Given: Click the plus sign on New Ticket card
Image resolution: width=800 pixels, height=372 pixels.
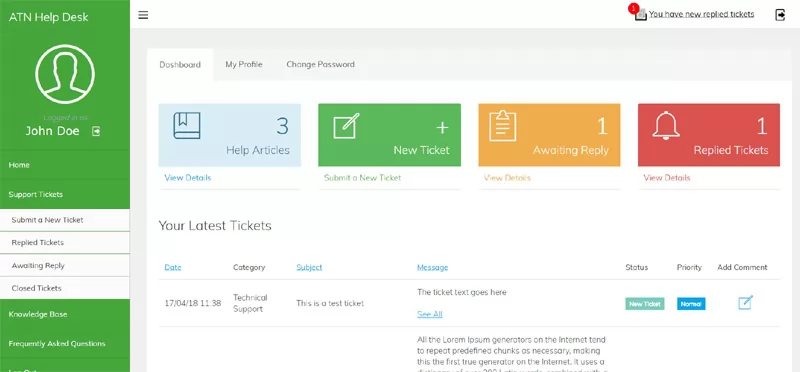Looking at the screenshot, I should [x=442, y=128].
